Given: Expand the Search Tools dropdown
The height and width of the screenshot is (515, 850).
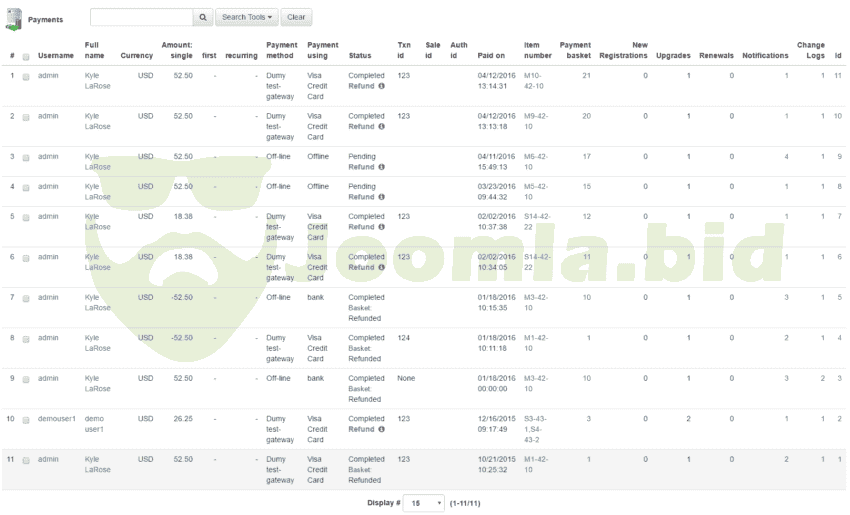Looking at the screenshot, I should [x=246, y=17].
